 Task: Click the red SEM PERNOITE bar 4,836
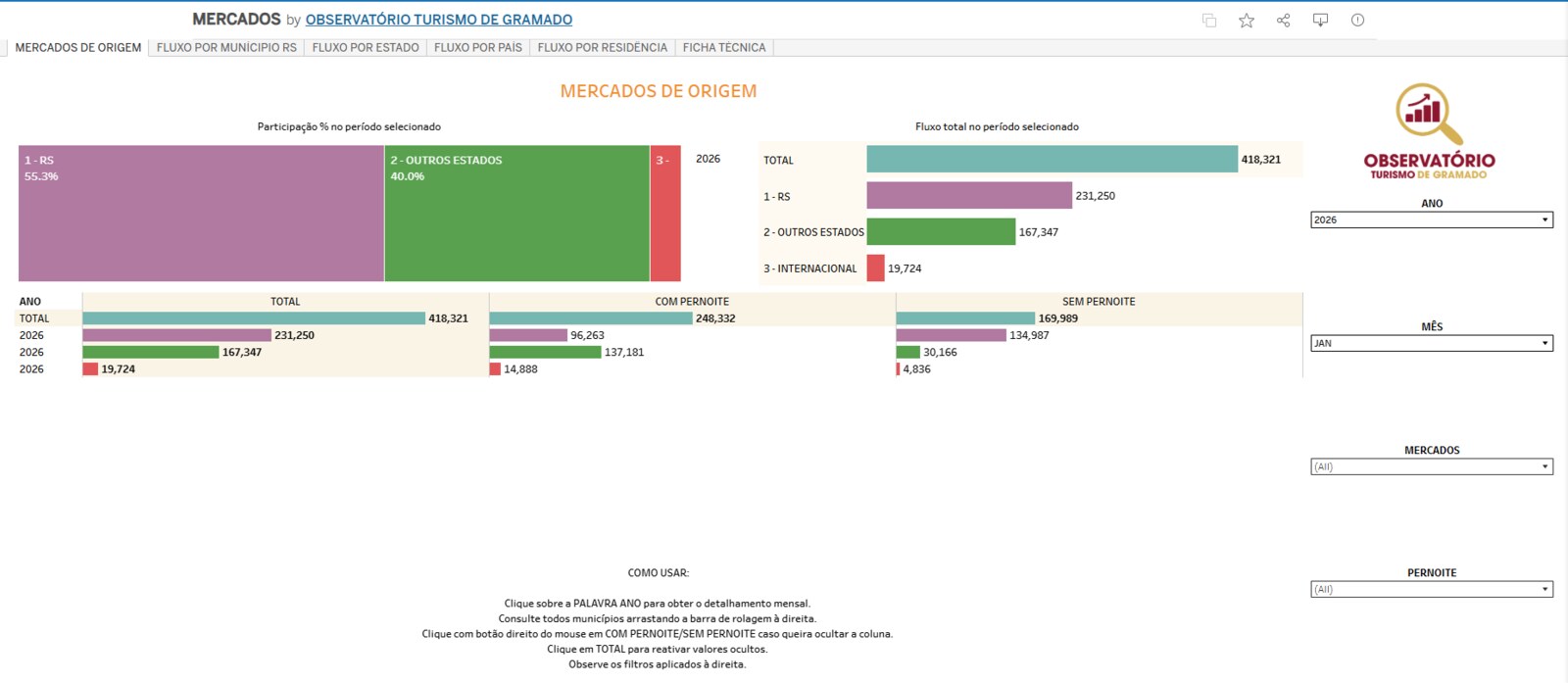point(898,369)
